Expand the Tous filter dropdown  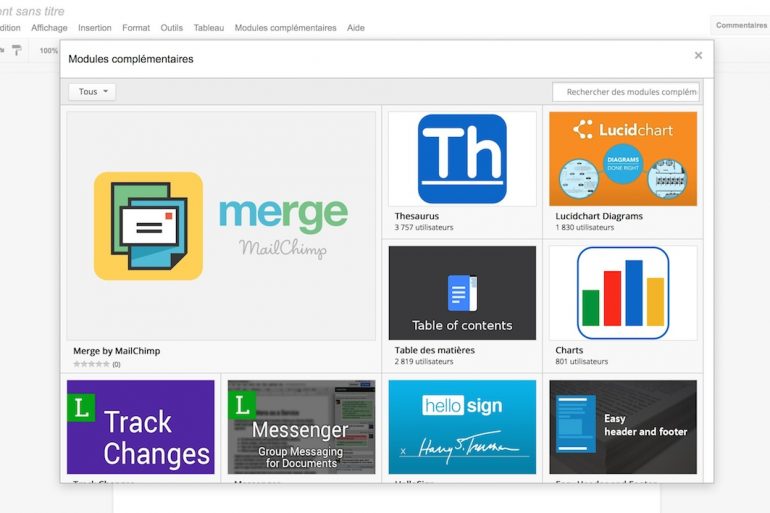(92, 92)
